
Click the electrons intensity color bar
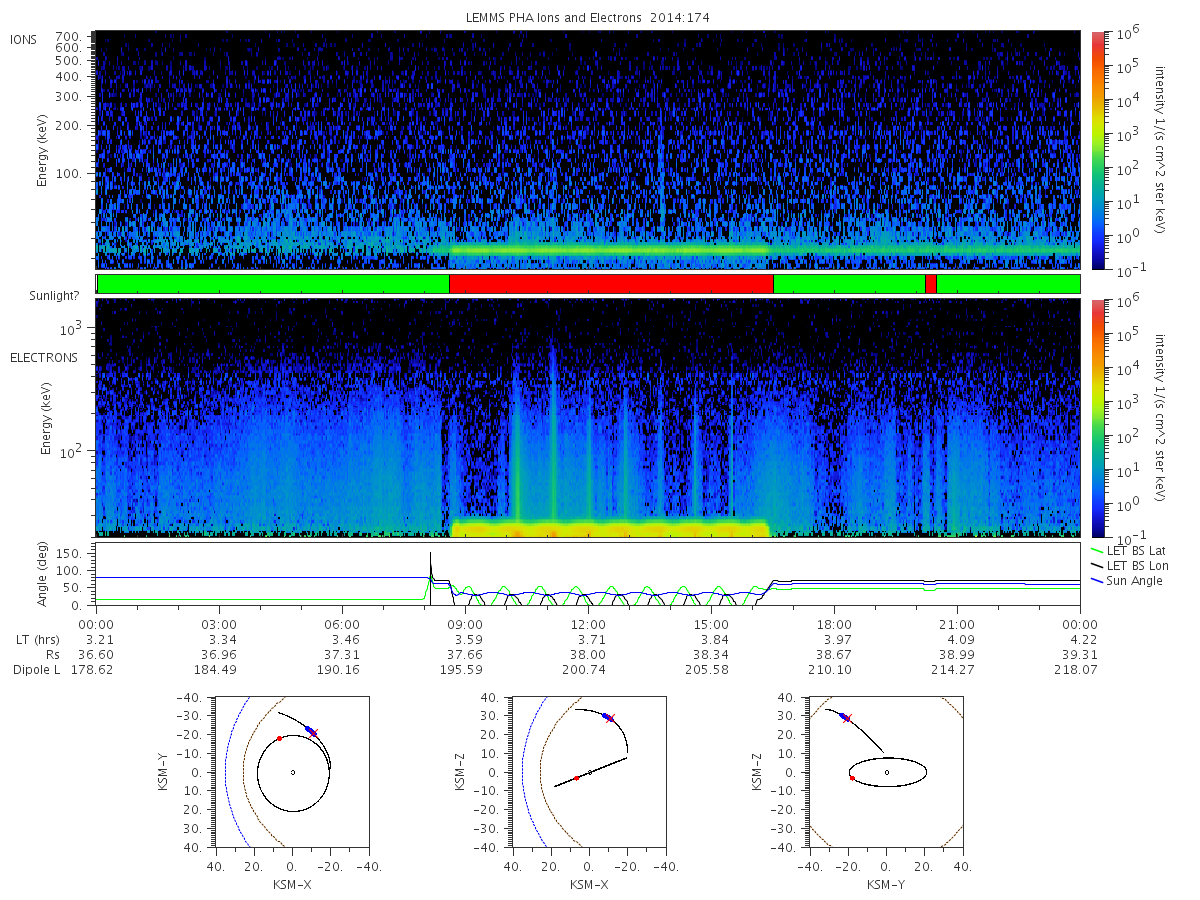point(1097,417)
